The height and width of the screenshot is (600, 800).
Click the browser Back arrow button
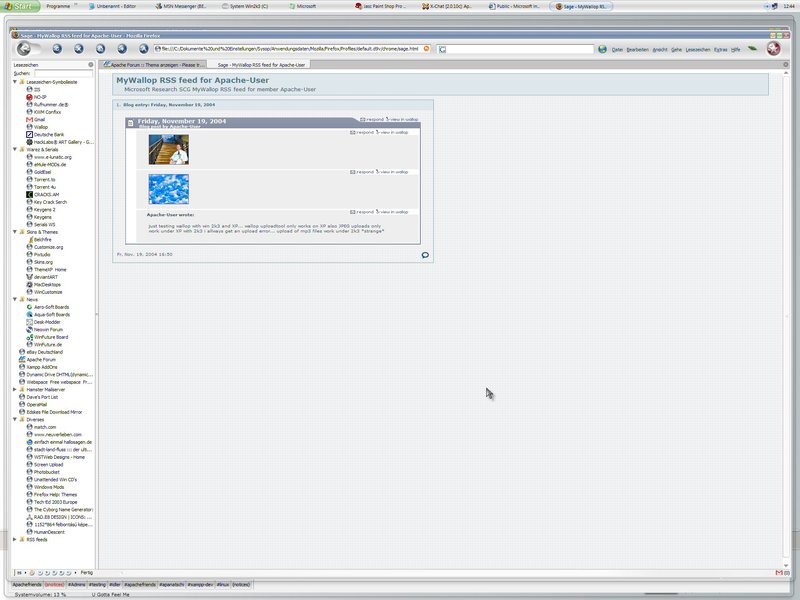(24, 48)
